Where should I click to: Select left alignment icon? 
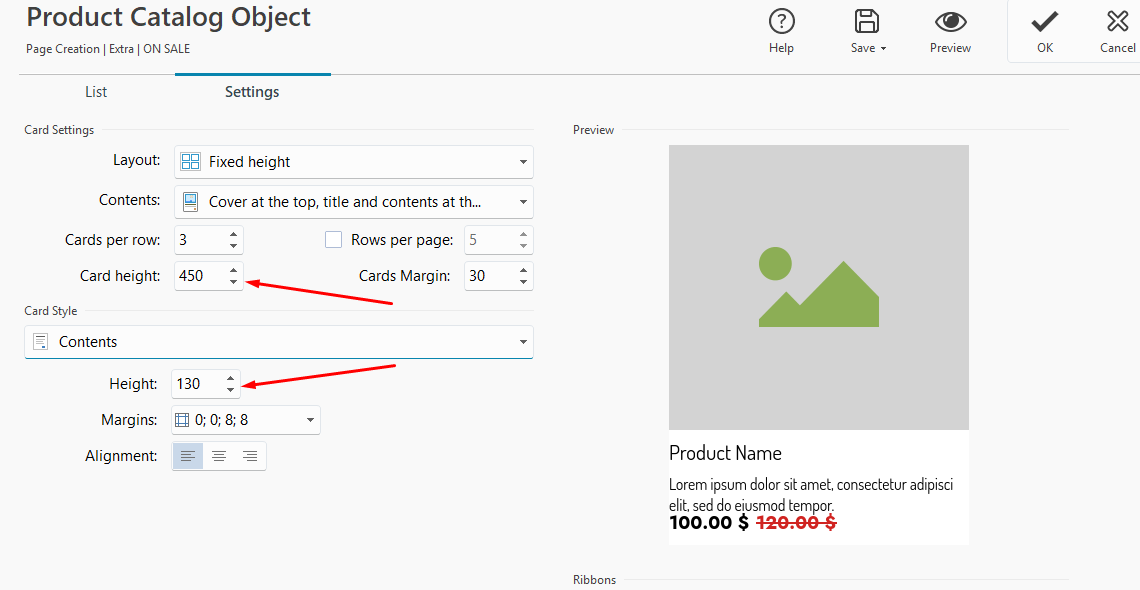coord(188,456)
